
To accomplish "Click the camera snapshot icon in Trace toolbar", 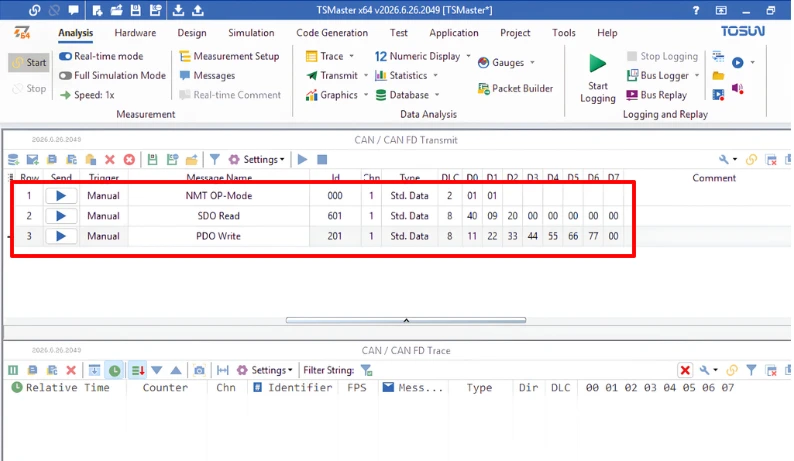I will click(200, 370).
